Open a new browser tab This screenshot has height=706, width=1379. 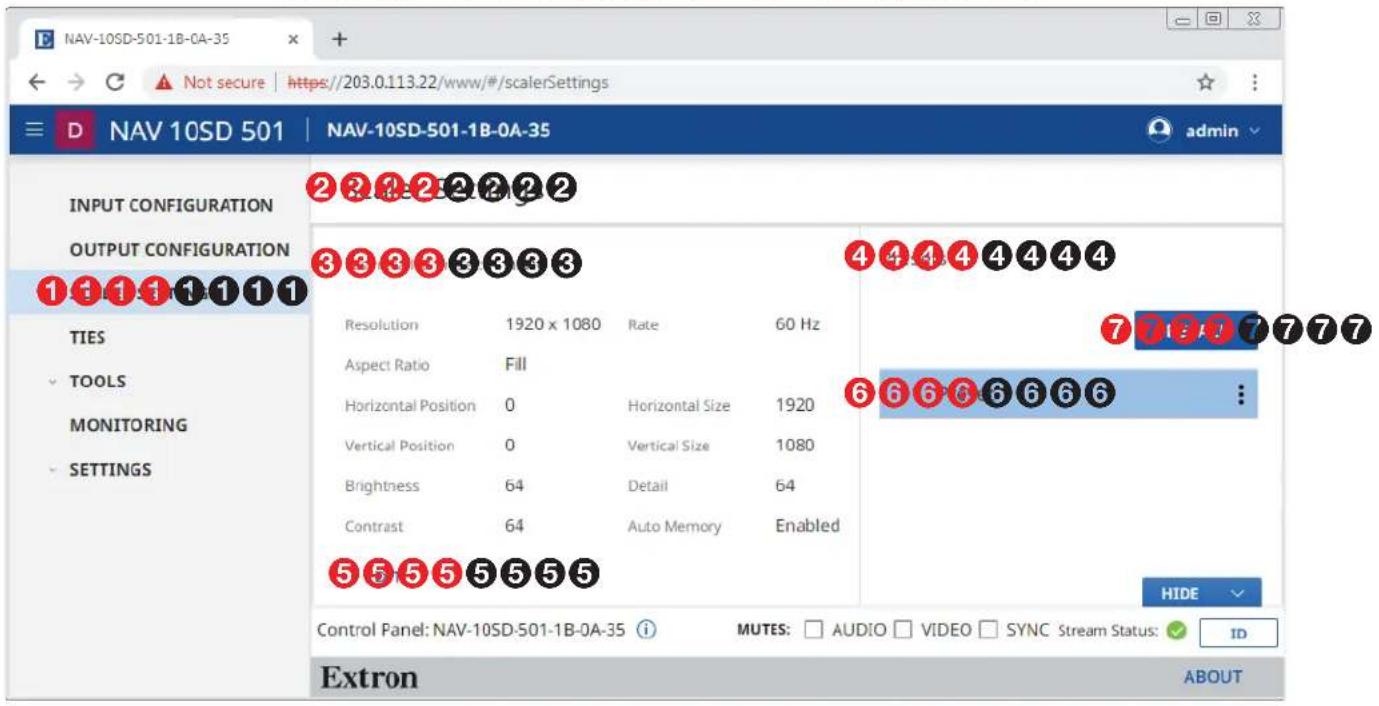[340, 39]
